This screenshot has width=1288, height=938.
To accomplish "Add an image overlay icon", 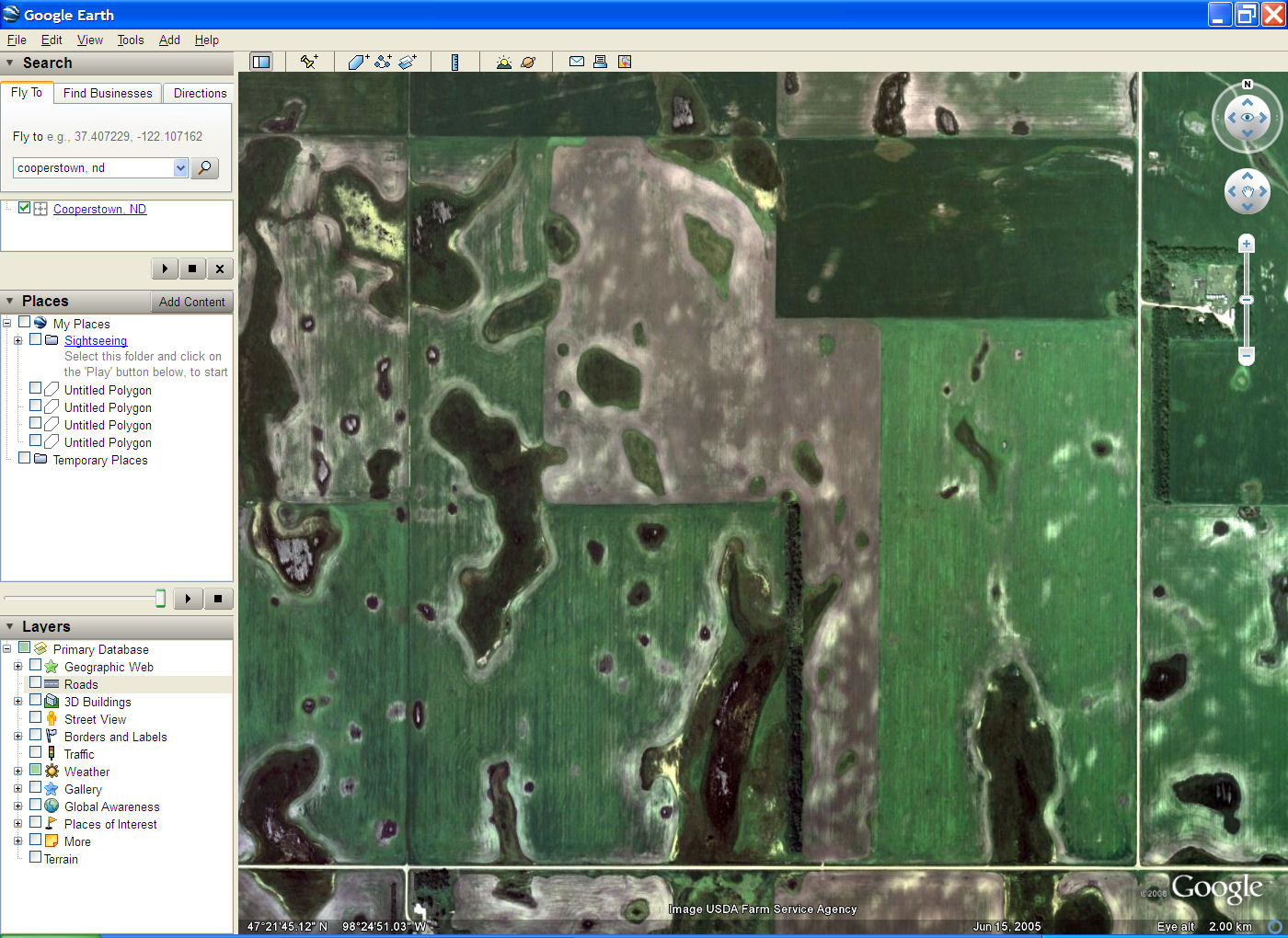I will click(408, 62).
